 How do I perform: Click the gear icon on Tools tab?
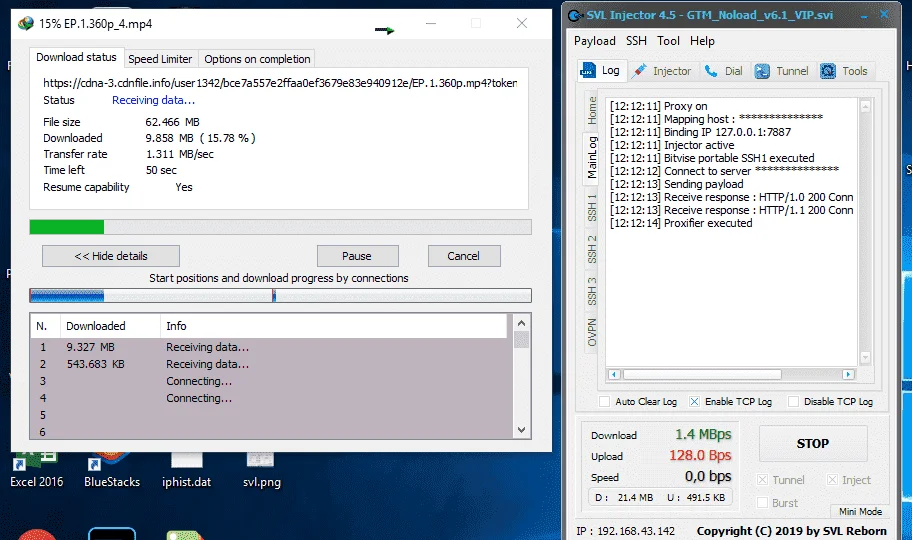[x=828, y=71]
